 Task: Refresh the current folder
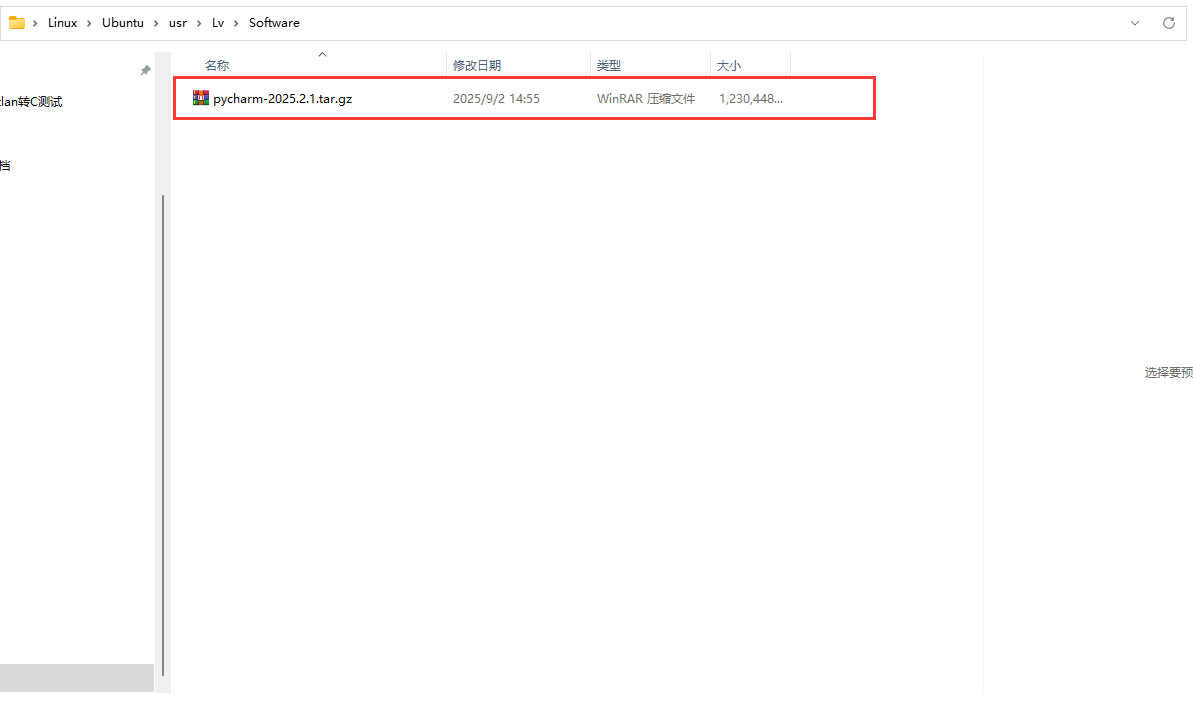coord(1169,23)
